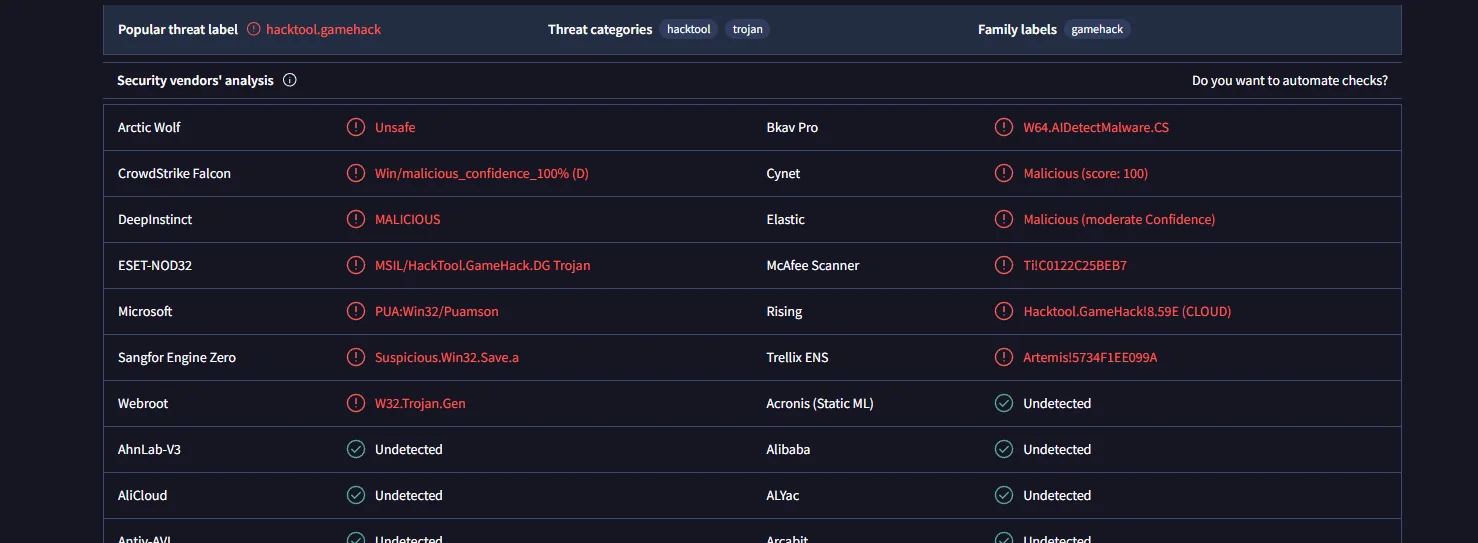Click Acronis Undetected checkmark icon
Screen dimensions: 1478x543
tap(1004, 404)
